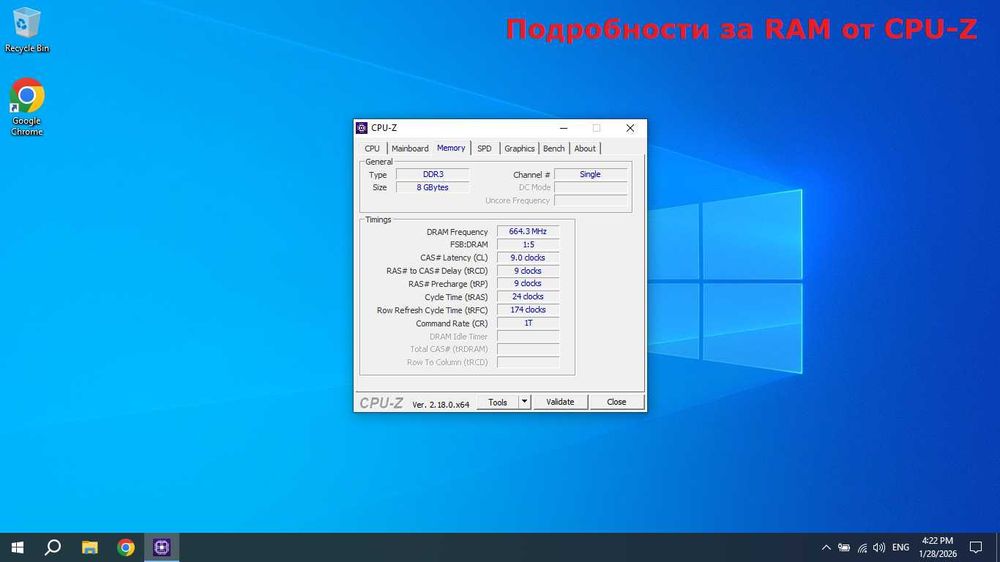This screenshot has height=562, width=1000.
Task: Click the Close button in CPU-Z
Action: click(x=616, y=402)
